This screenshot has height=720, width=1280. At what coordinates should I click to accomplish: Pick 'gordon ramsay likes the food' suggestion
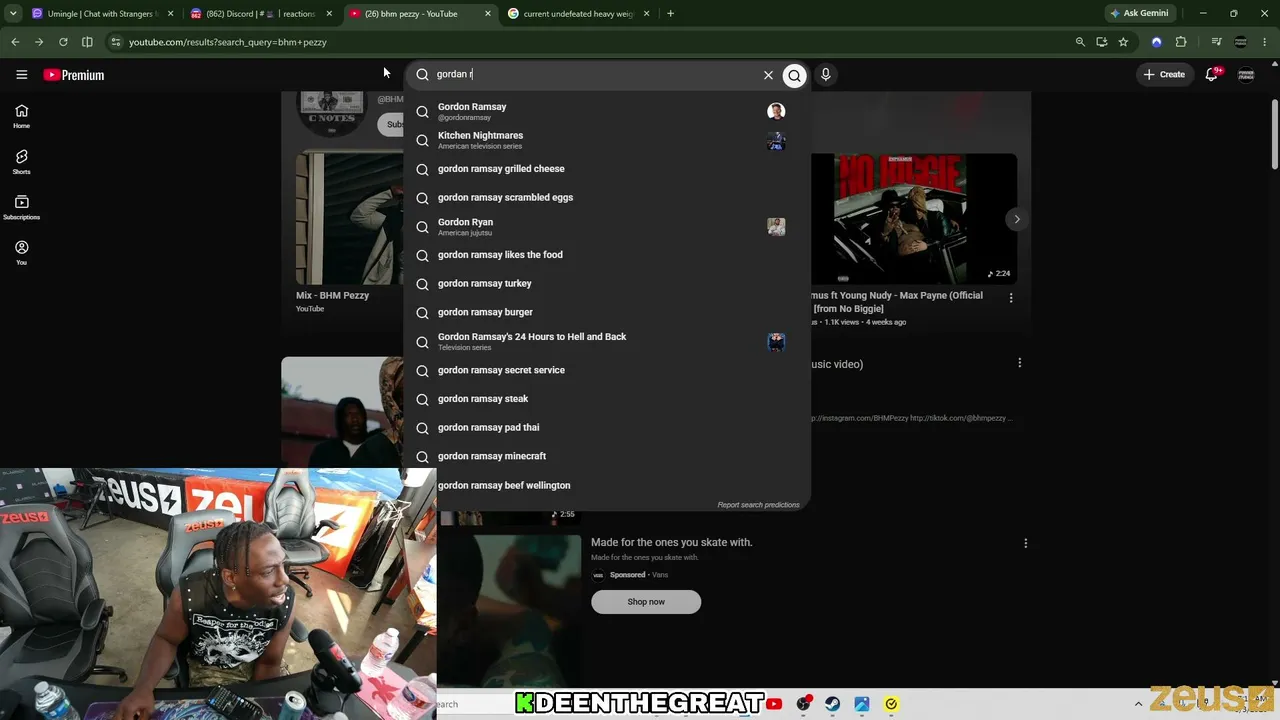point(607,255)
